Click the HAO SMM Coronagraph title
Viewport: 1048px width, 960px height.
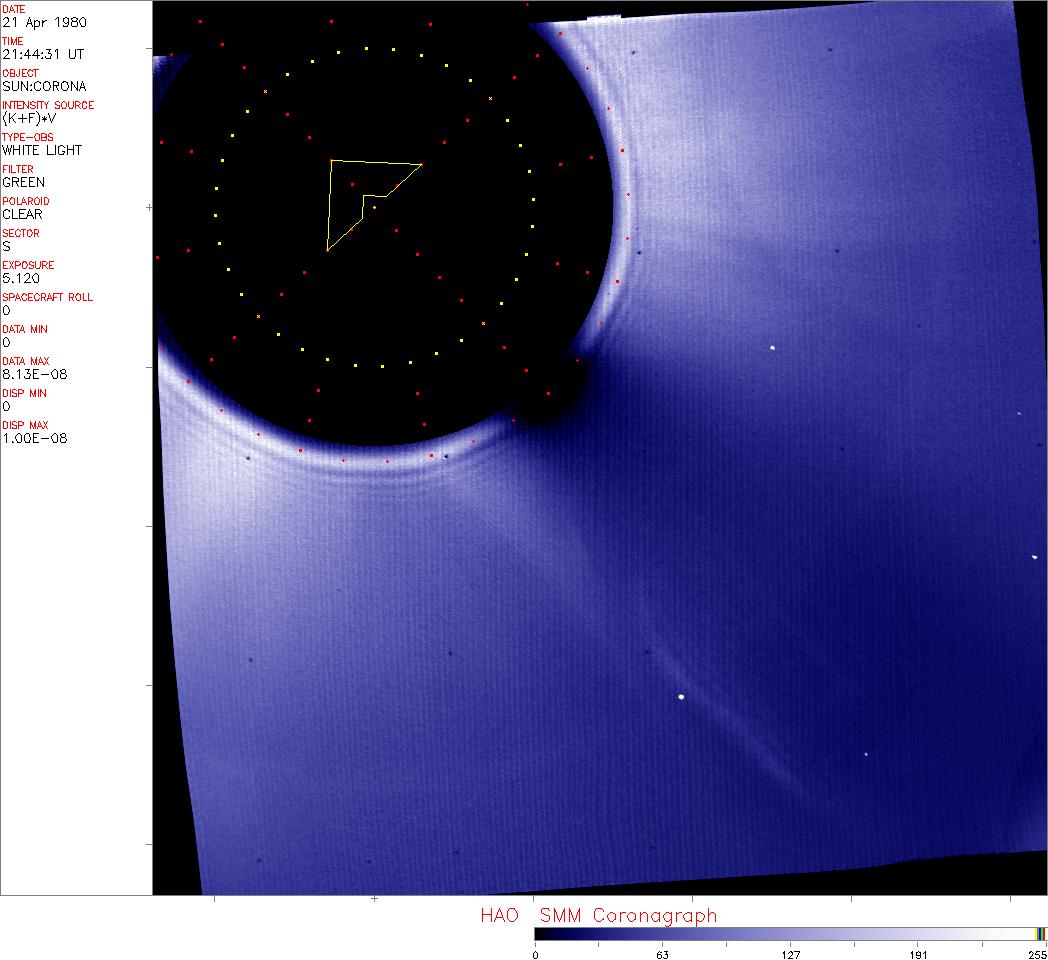(x=598, y=915)
